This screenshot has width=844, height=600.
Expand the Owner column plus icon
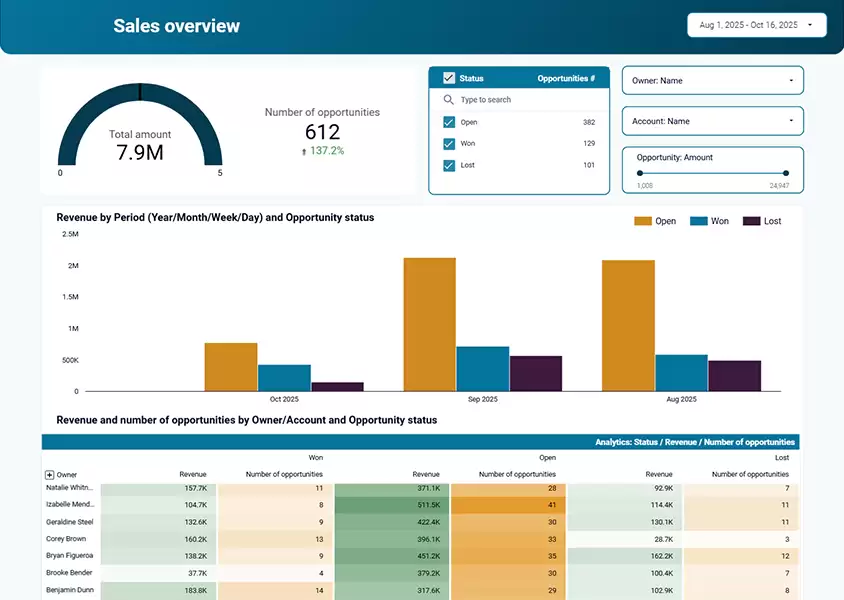[49, 474]
